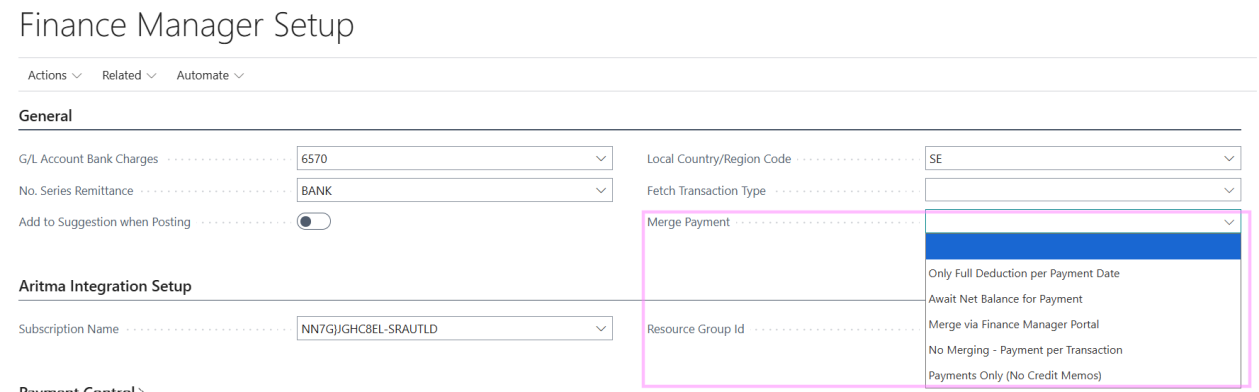Click the General section heading
The image size is (1259, 392).
point(46,116)
